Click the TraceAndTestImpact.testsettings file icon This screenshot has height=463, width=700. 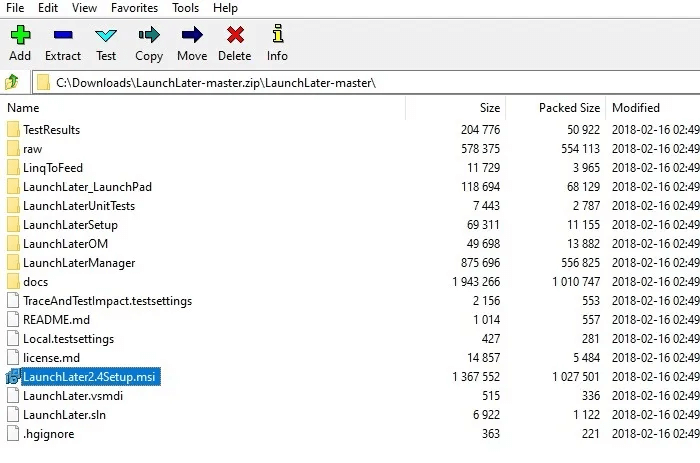click(13, 301)
